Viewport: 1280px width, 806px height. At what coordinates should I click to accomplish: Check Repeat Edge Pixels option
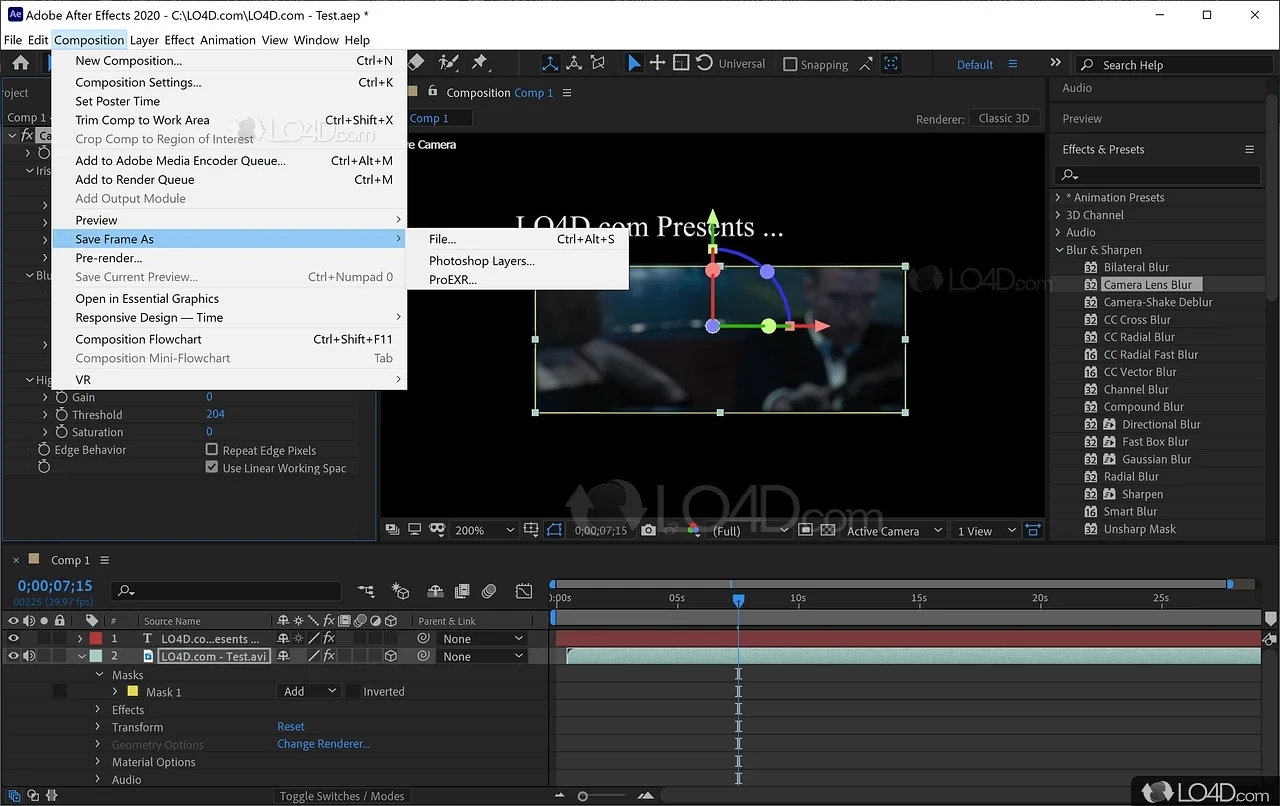(x=212, y=450)
